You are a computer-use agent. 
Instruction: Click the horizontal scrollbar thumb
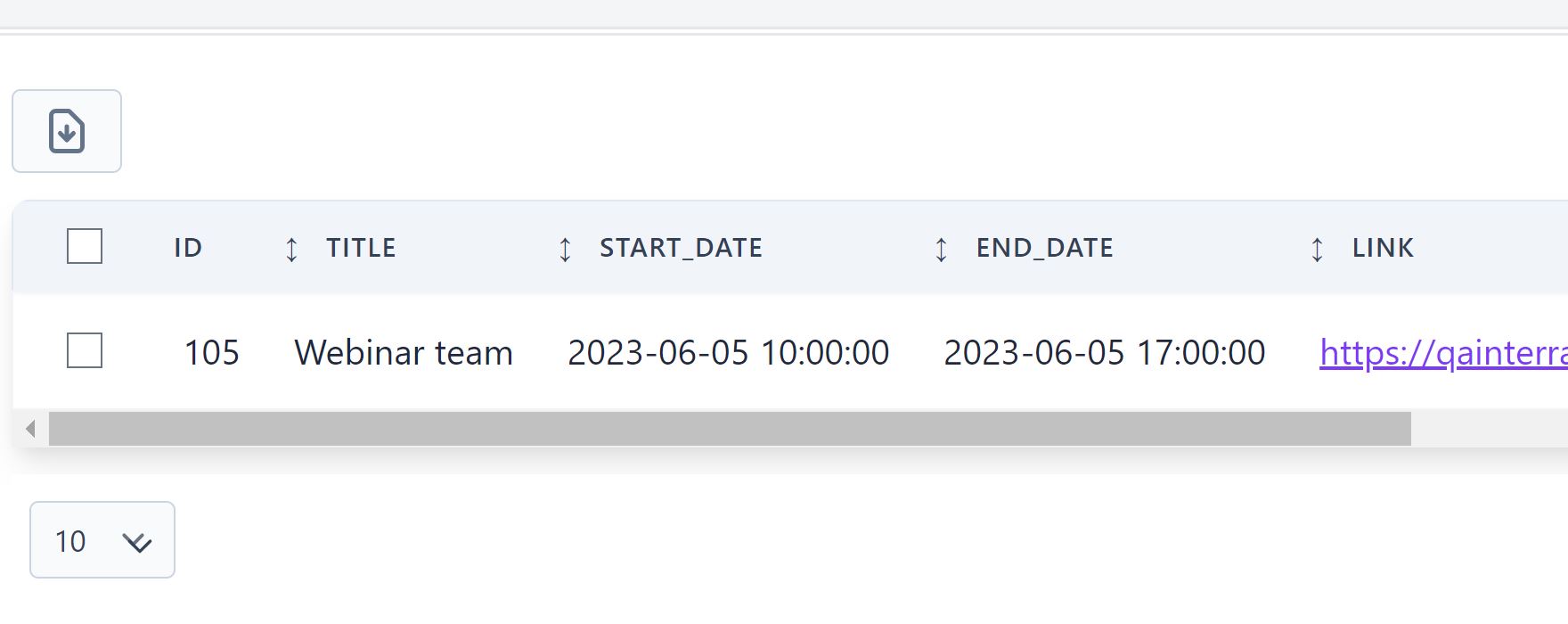pyautogui.click(x=729, y=429)
